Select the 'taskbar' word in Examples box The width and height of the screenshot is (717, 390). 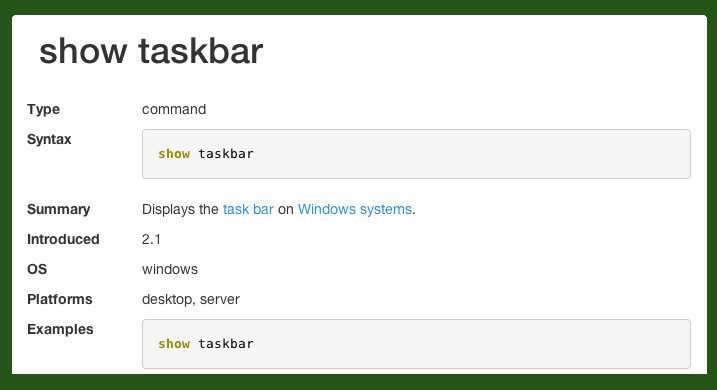click(226, 344)
